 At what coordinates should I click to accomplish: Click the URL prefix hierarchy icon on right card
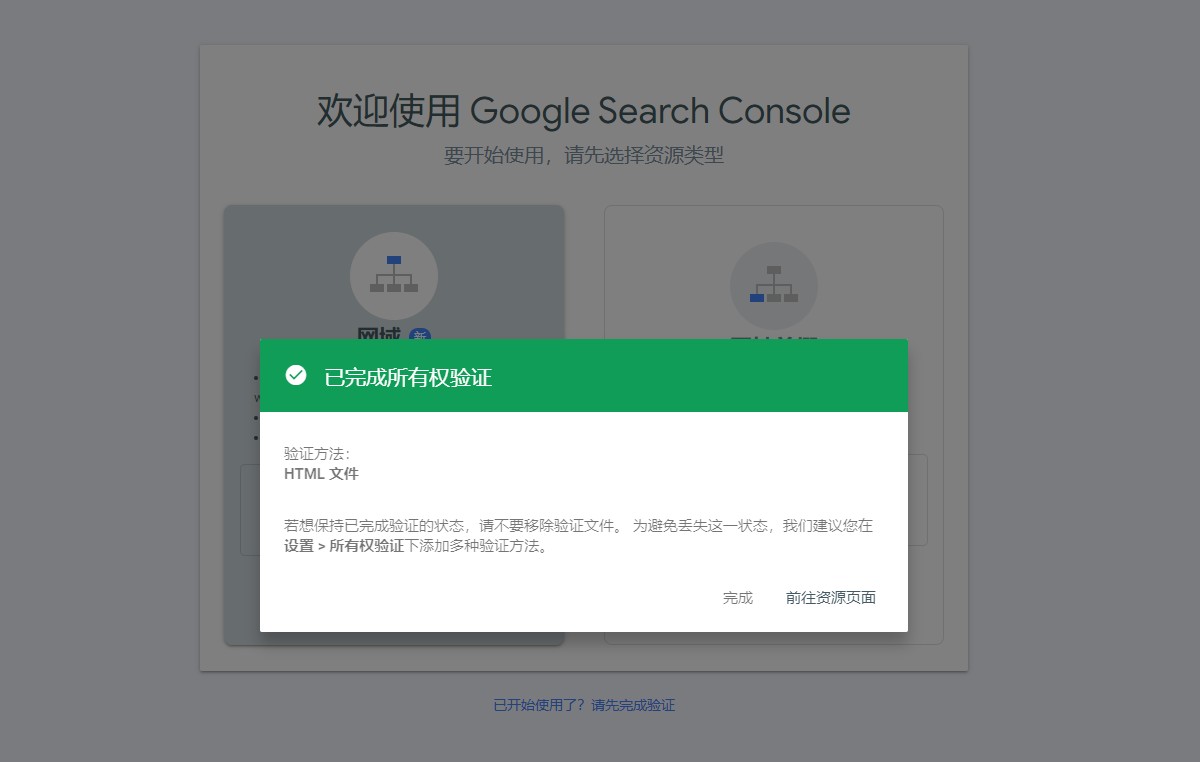pos(774,285)
